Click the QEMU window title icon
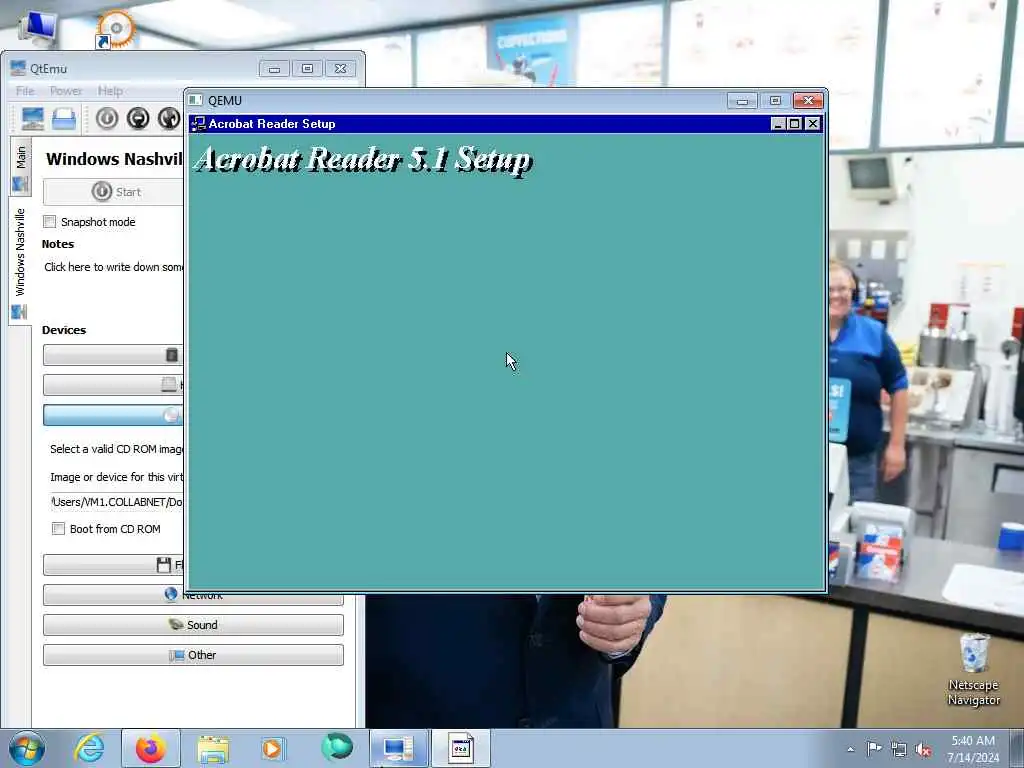Image resolution: width=1024 pixels, height=768 pixels. 195,101
